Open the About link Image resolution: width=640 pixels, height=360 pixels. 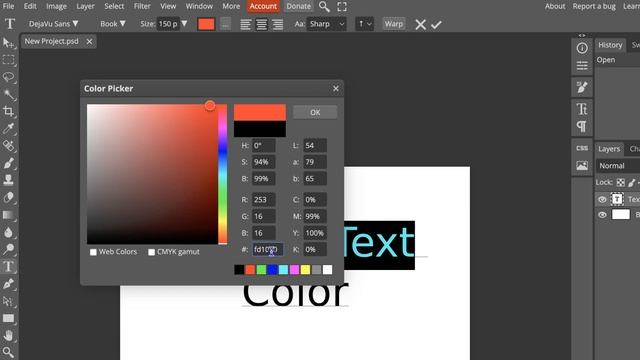click(x=555, y=6)
